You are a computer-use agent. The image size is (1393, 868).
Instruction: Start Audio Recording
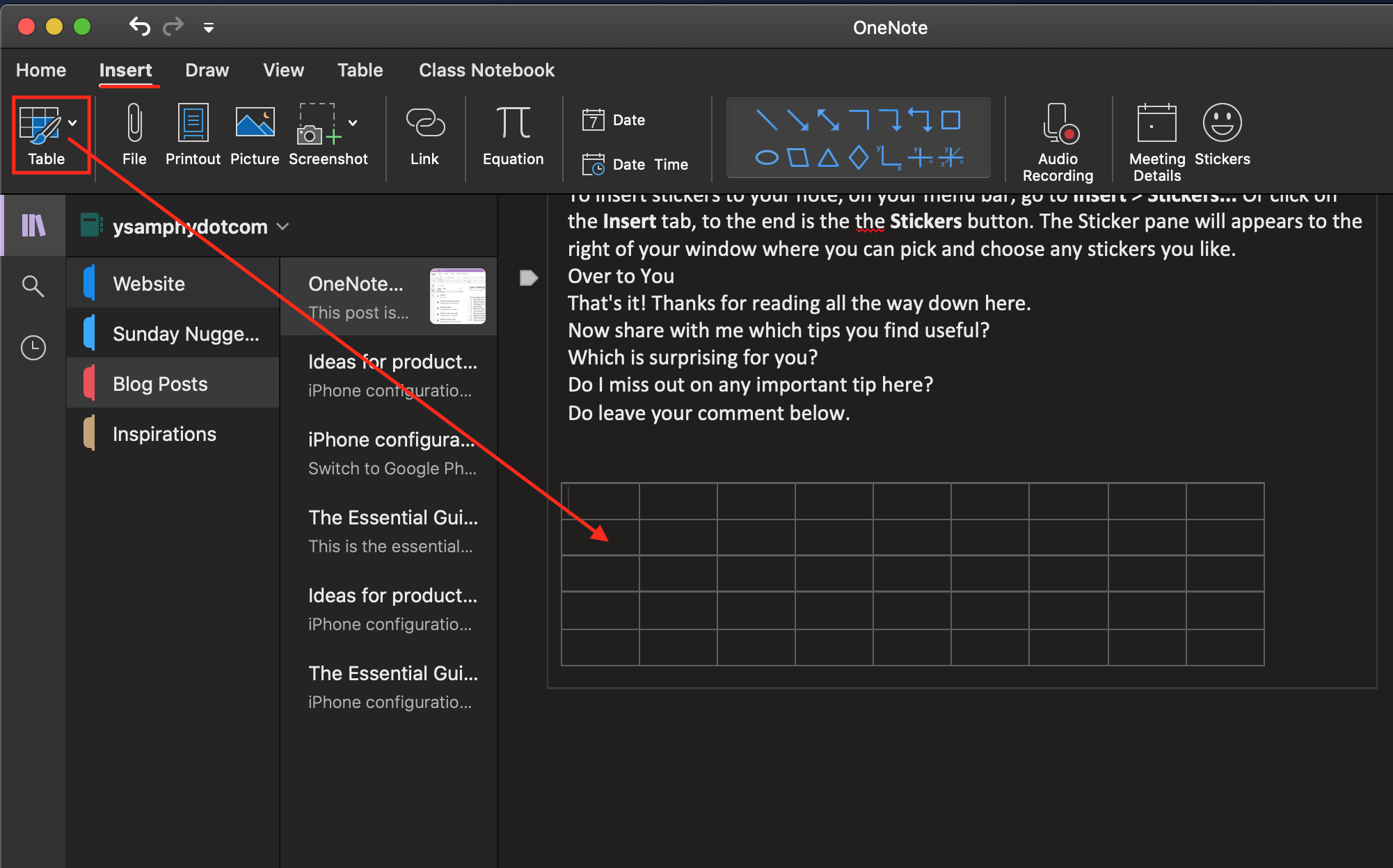coord(1058,142)
